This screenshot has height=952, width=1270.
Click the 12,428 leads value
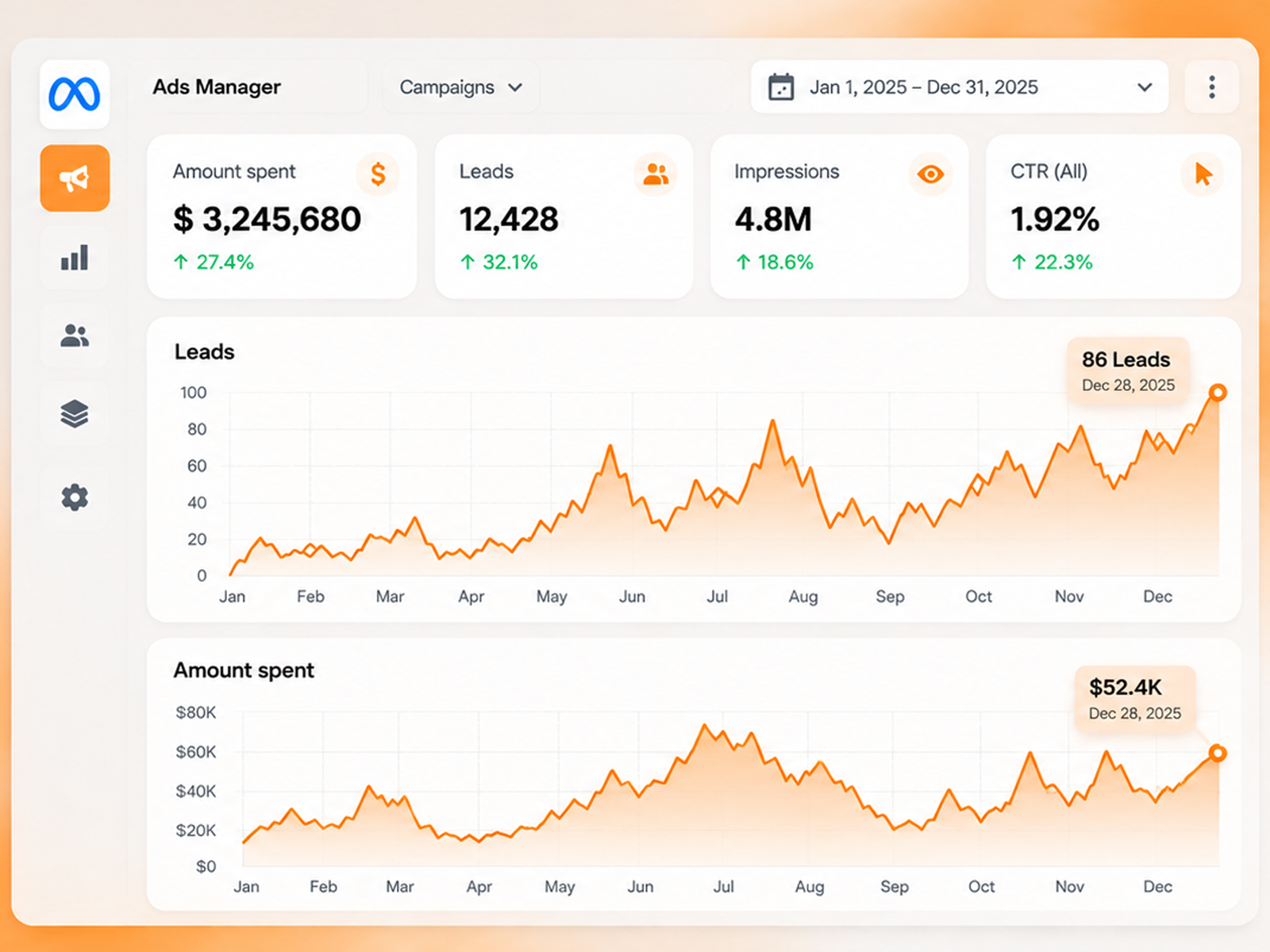(509, 219)
